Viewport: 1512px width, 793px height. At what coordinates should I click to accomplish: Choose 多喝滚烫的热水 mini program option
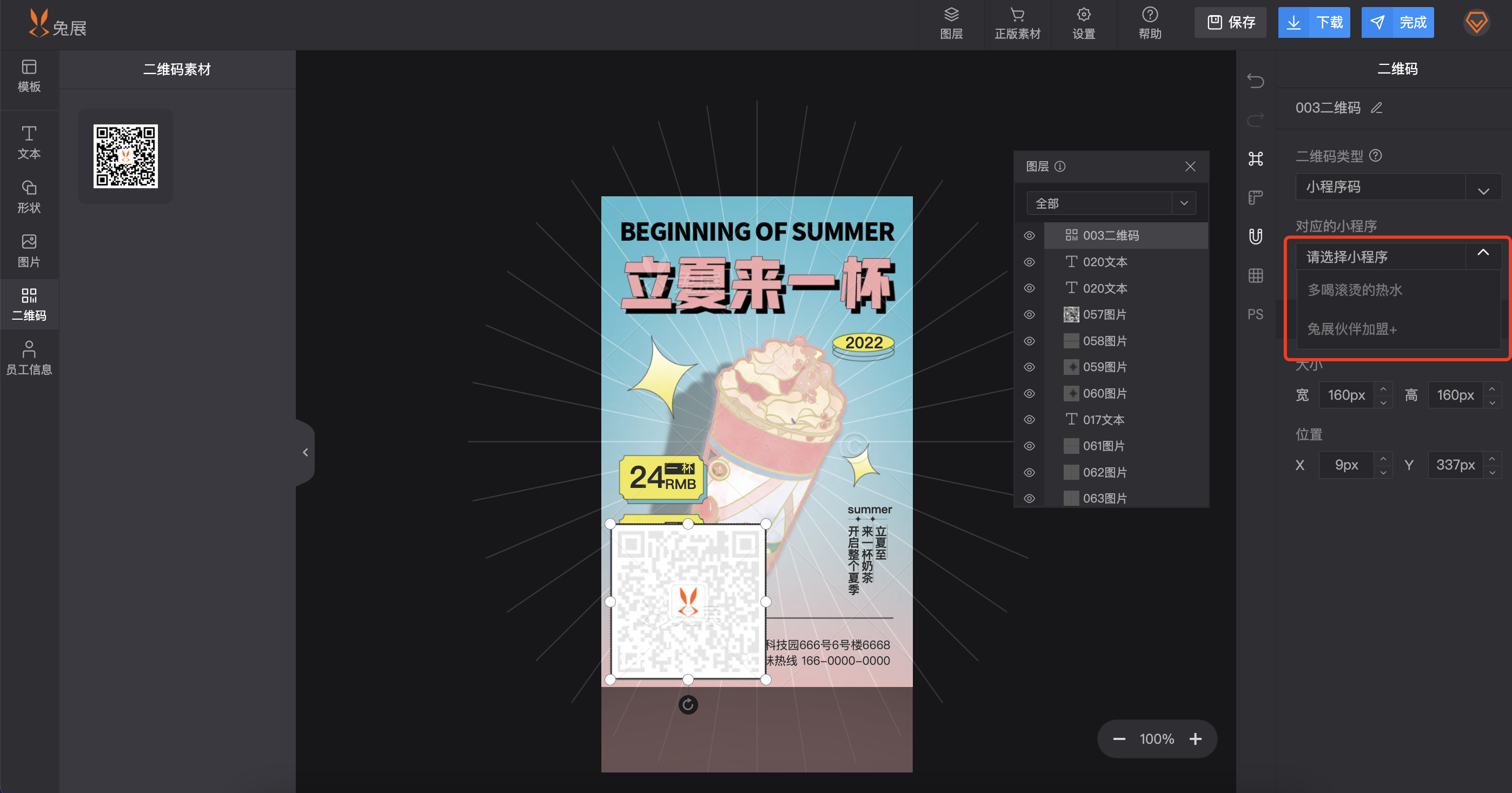pos(1398,290)
